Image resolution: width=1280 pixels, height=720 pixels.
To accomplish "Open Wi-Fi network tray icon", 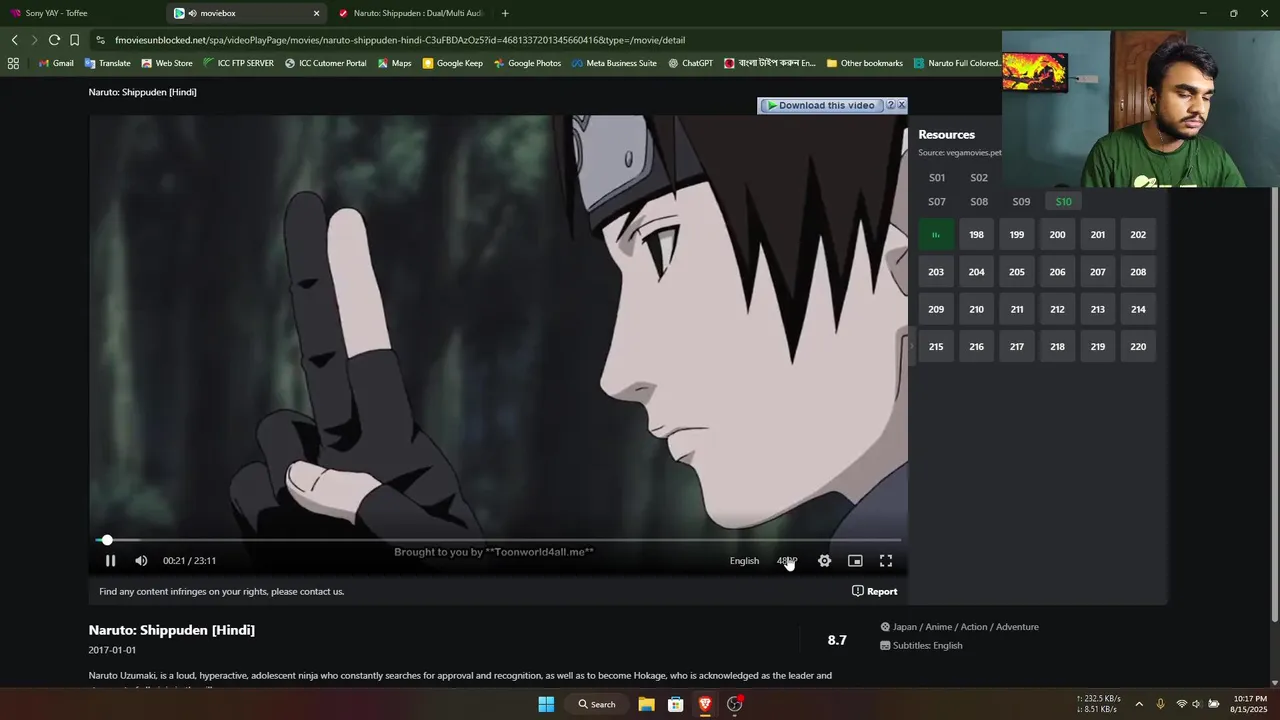I will [1181, 704].
